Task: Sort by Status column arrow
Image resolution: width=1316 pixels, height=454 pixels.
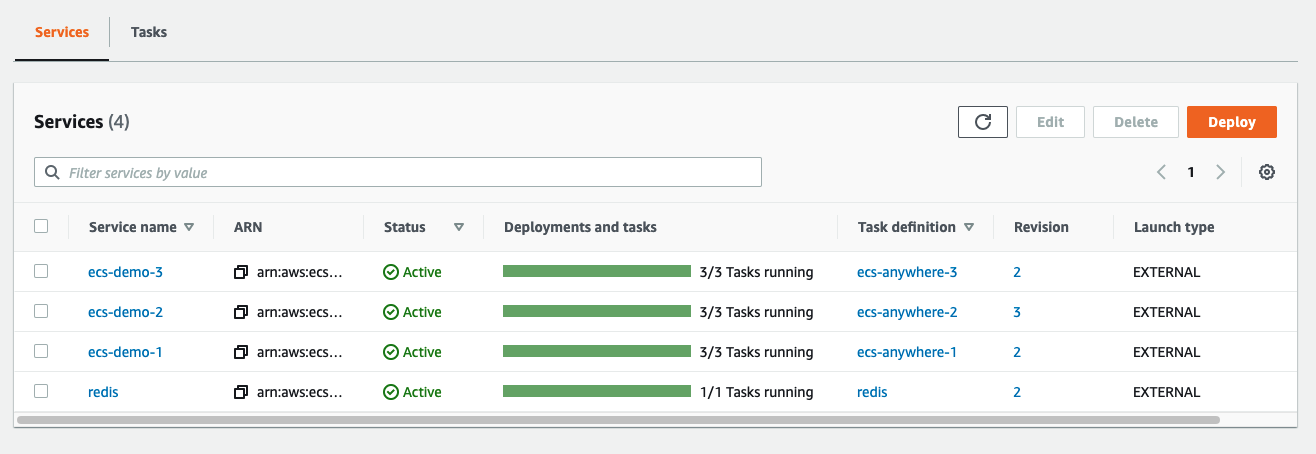Action: (x=459, y=227)
